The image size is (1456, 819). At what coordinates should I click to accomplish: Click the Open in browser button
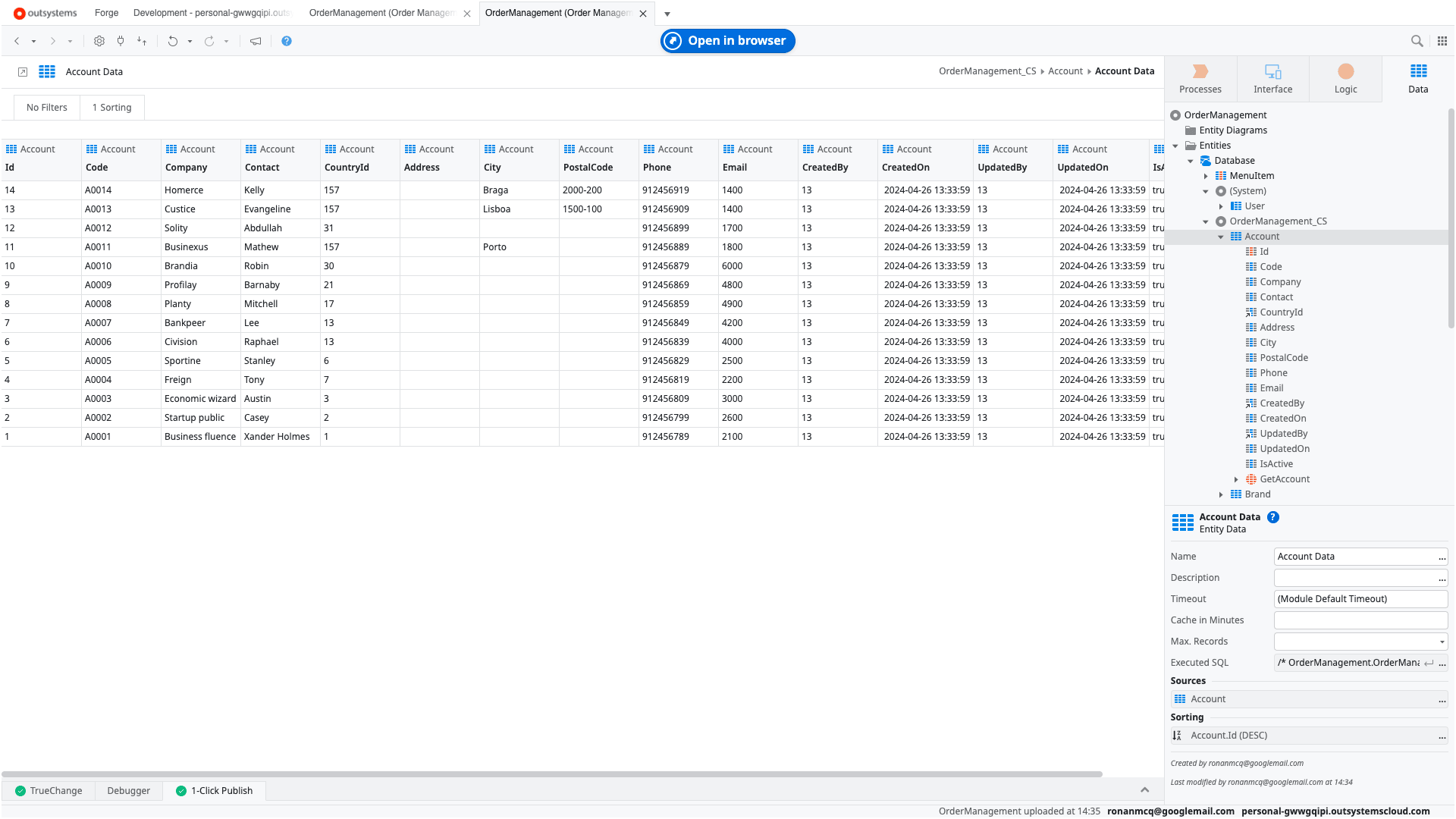728,41
